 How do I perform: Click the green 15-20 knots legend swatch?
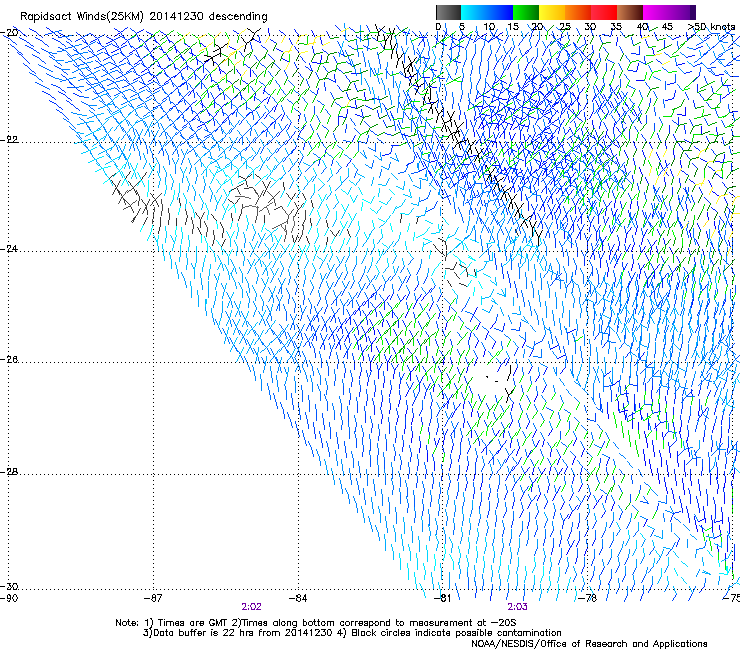tap(526, 12)
